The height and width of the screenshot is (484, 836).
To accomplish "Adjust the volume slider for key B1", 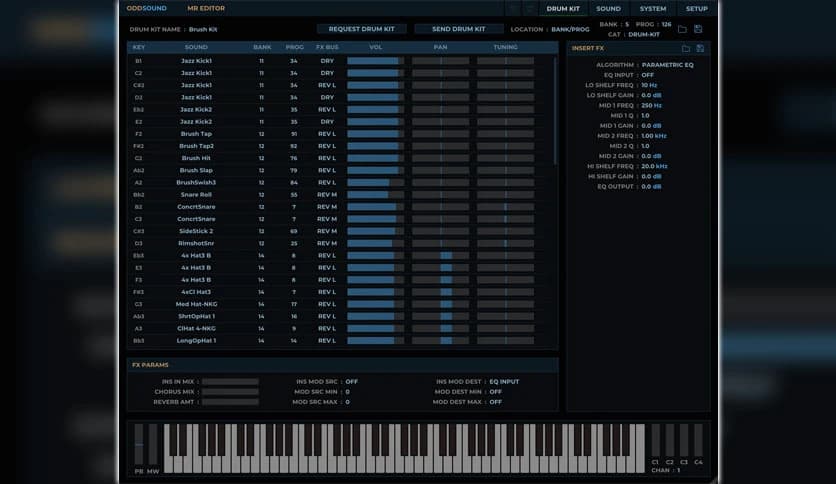I will [x=375, y=61].
